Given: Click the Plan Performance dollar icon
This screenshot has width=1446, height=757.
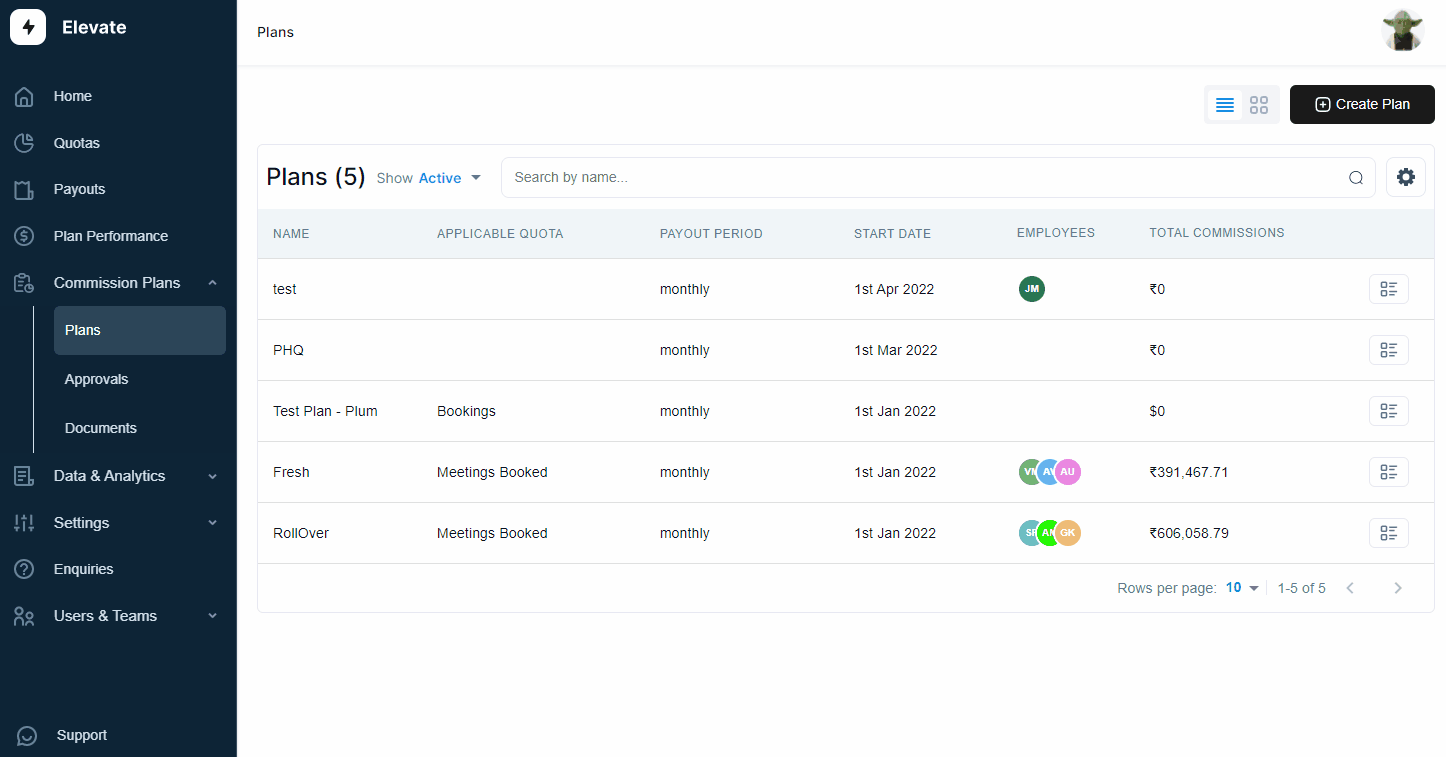Looking at the screenshot, I should coord(24,236).
